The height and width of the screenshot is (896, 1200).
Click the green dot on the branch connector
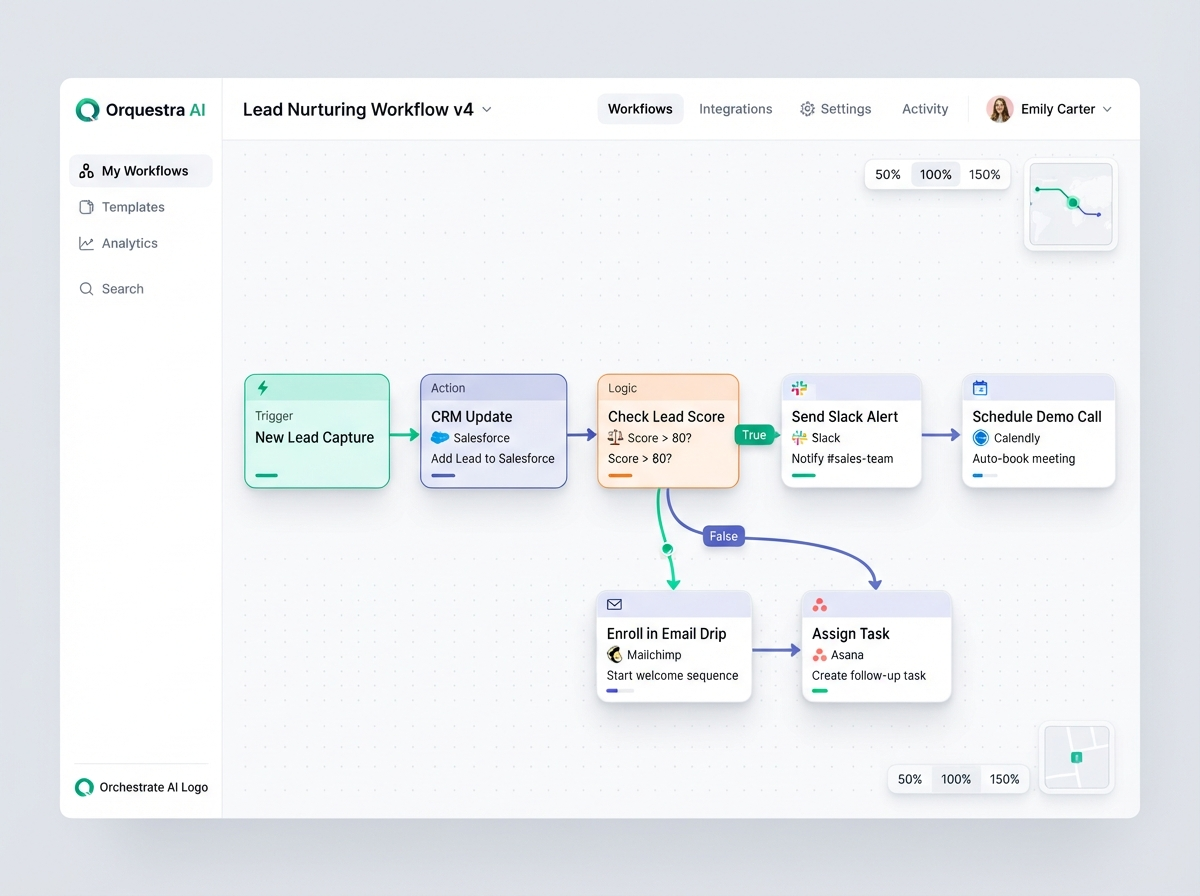click(667, 549)
